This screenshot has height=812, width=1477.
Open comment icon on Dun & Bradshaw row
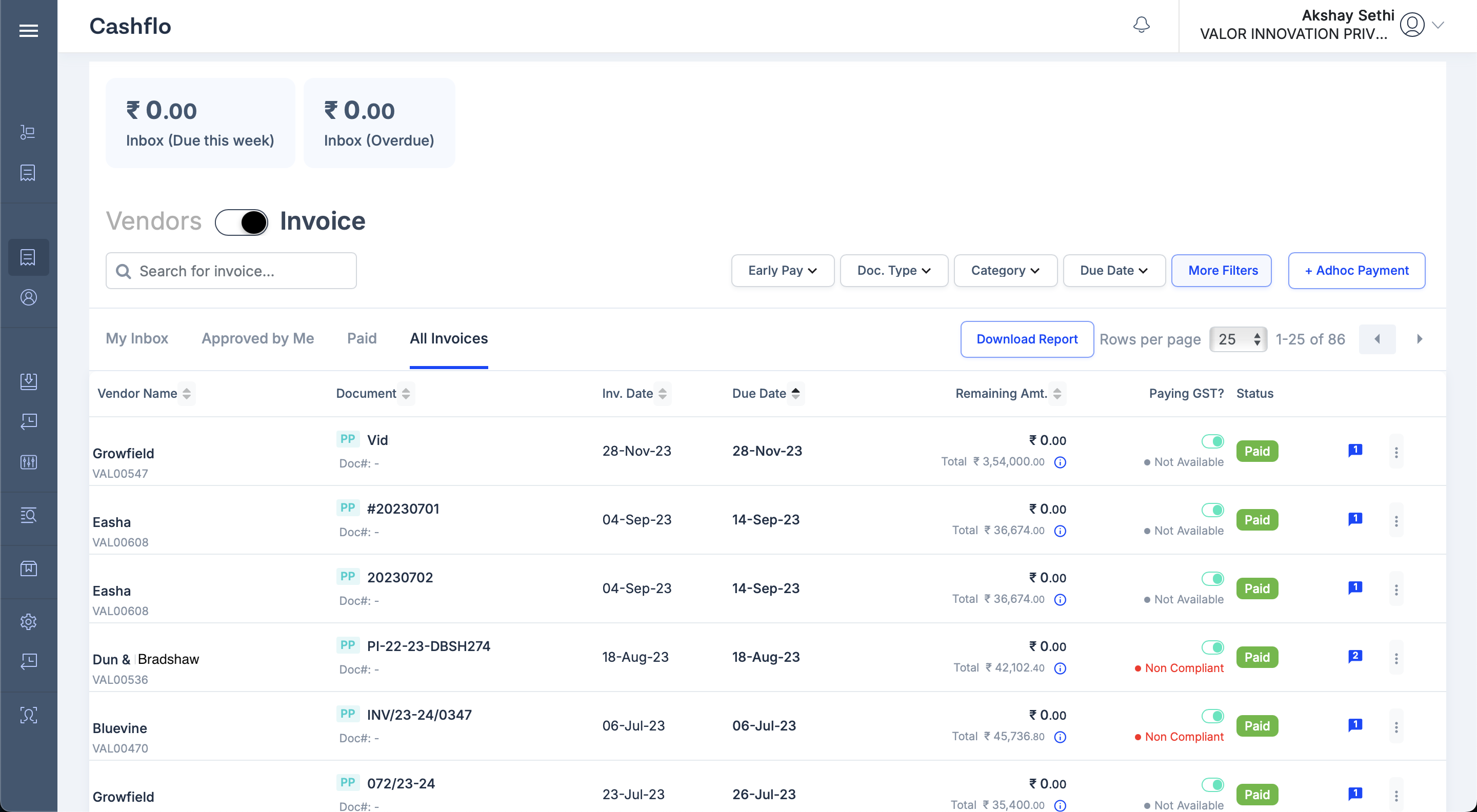[x=1355, y=656]
